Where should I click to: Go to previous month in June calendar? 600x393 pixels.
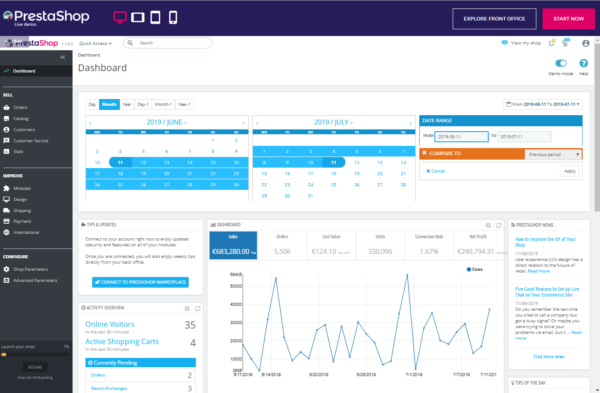click(x=90, y=123)
